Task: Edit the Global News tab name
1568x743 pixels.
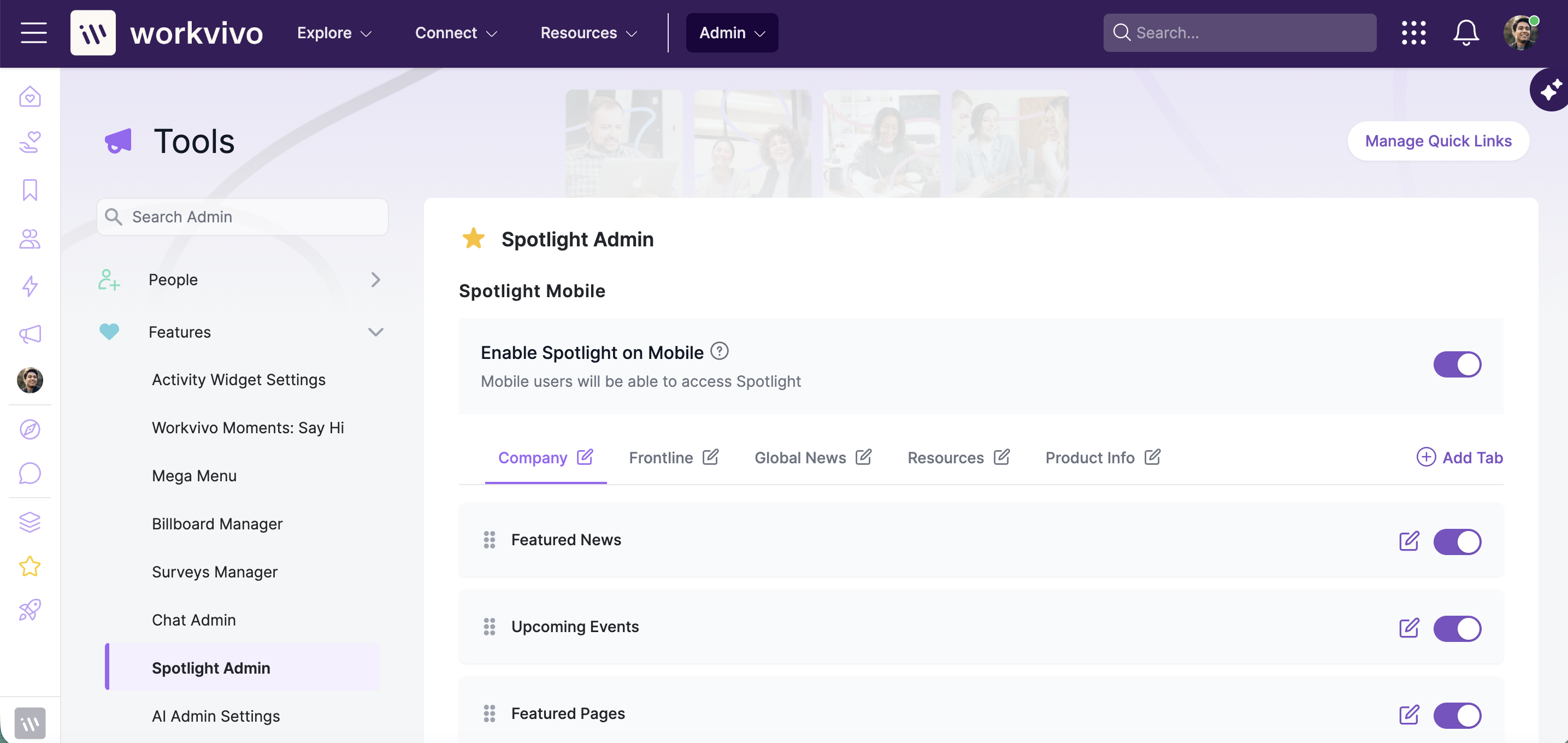Action: (863, 457)
